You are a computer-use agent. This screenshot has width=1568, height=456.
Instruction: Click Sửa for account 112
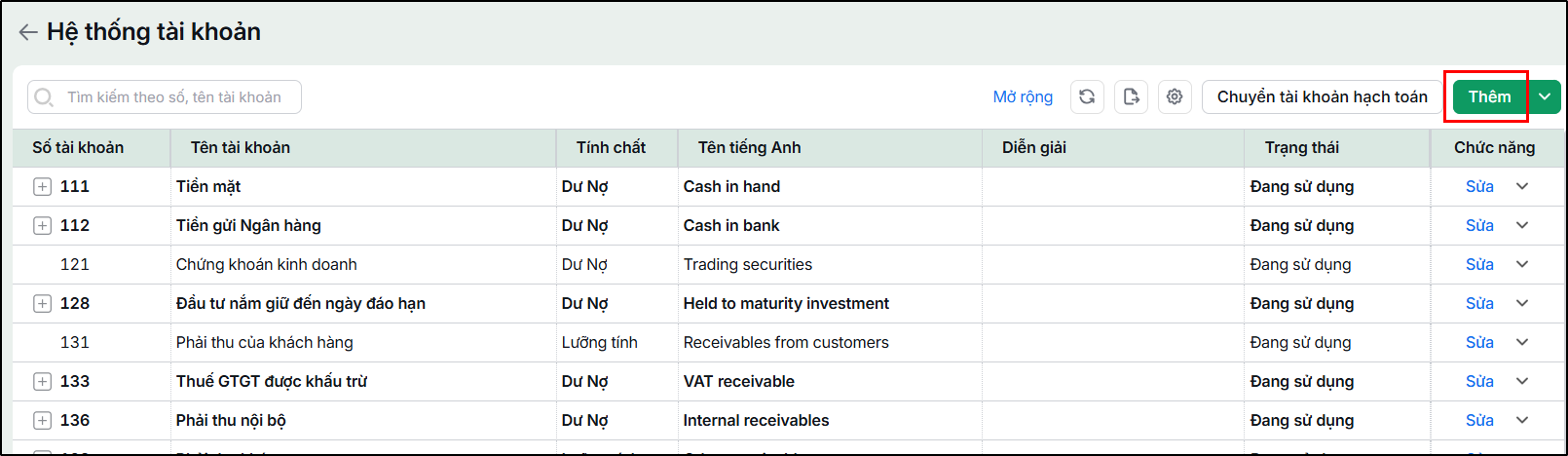(x=1479, y=226)
